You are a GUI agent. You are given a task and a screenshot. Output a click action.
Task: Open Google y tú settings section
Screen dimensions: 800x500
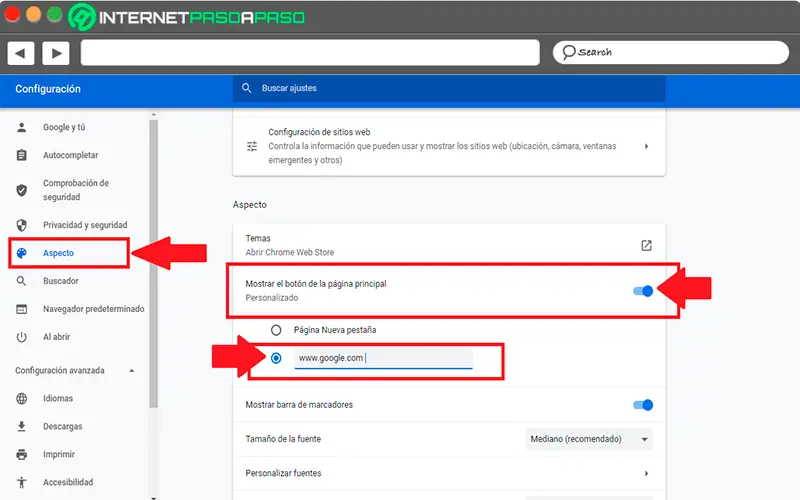tap(64, 127)
